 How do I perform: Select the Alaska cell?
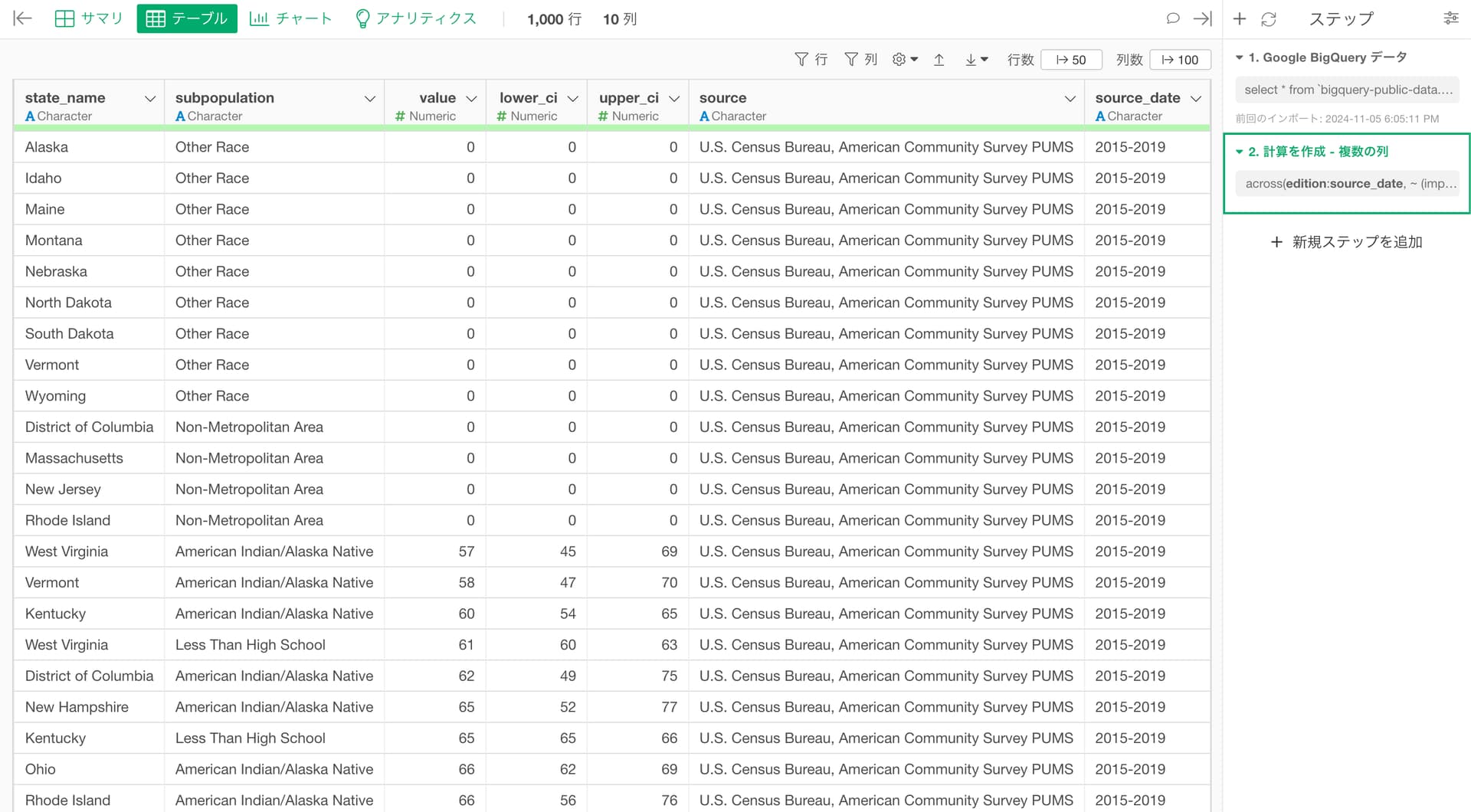pyautogui.click(x=89, y=147)
